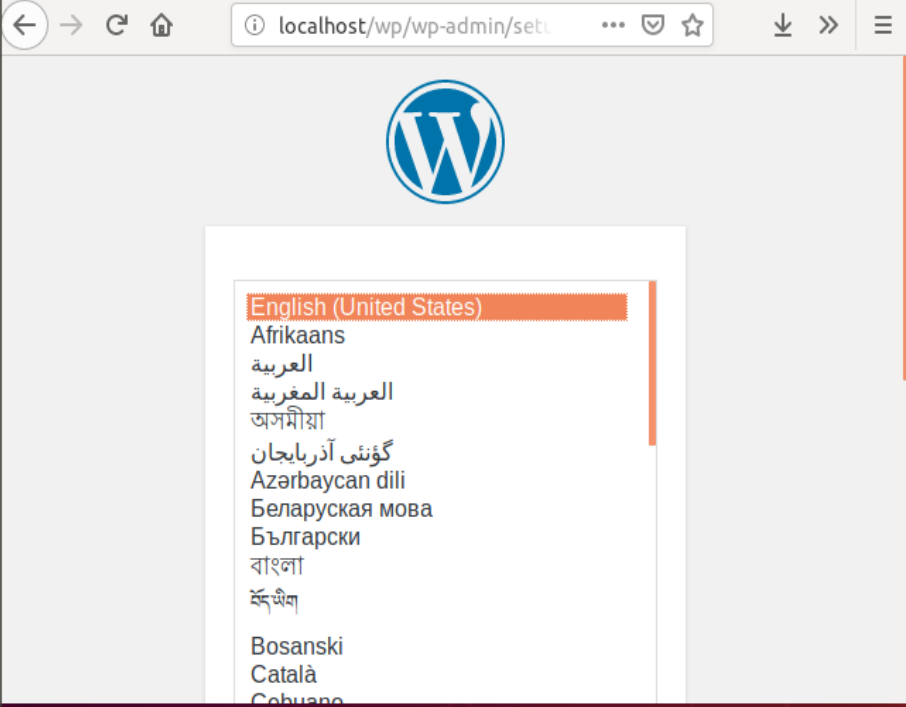Show more tools overflow chevron

pos(828,25)
